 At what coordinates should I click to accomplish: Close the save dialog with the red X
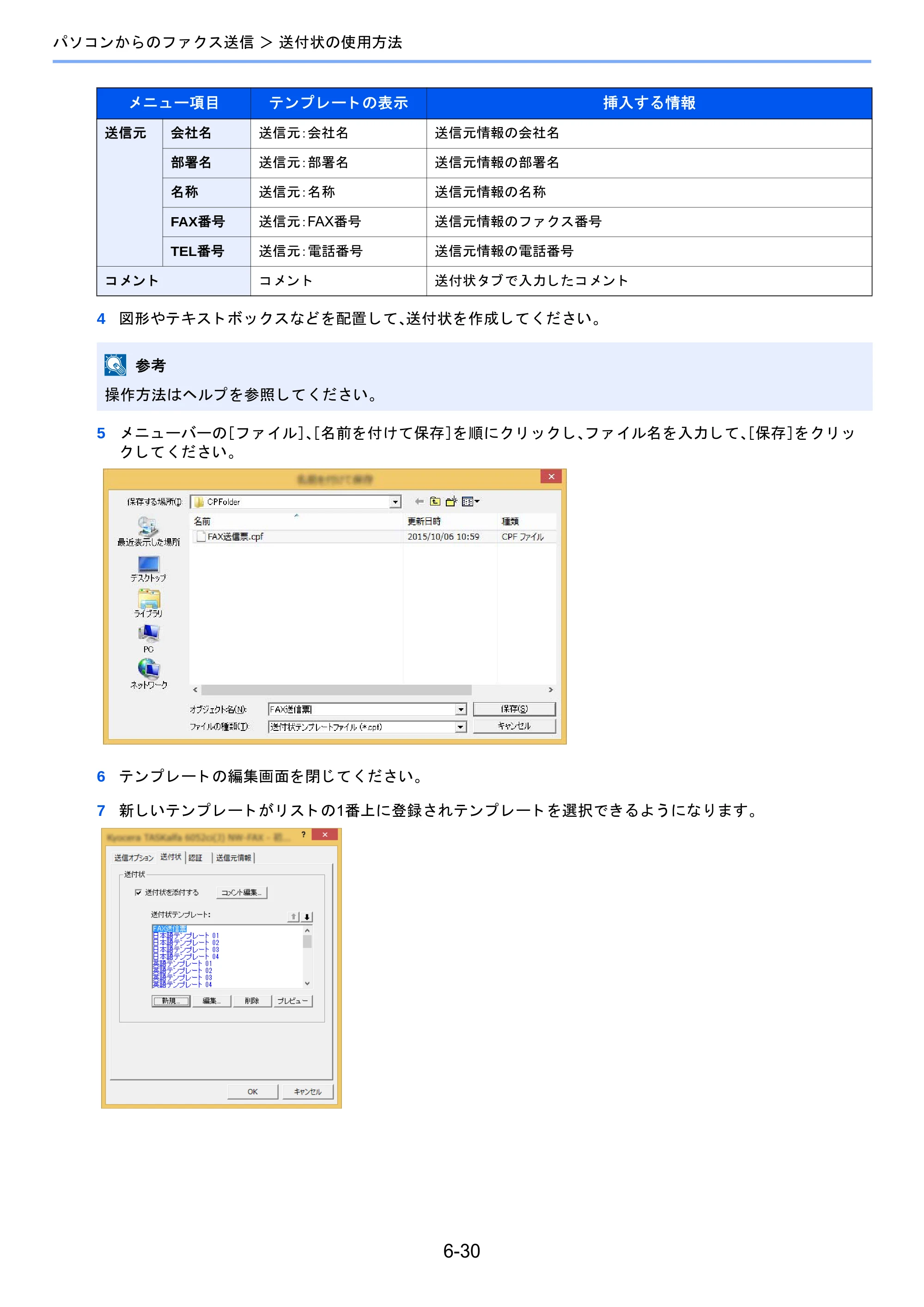click(551, 476)
